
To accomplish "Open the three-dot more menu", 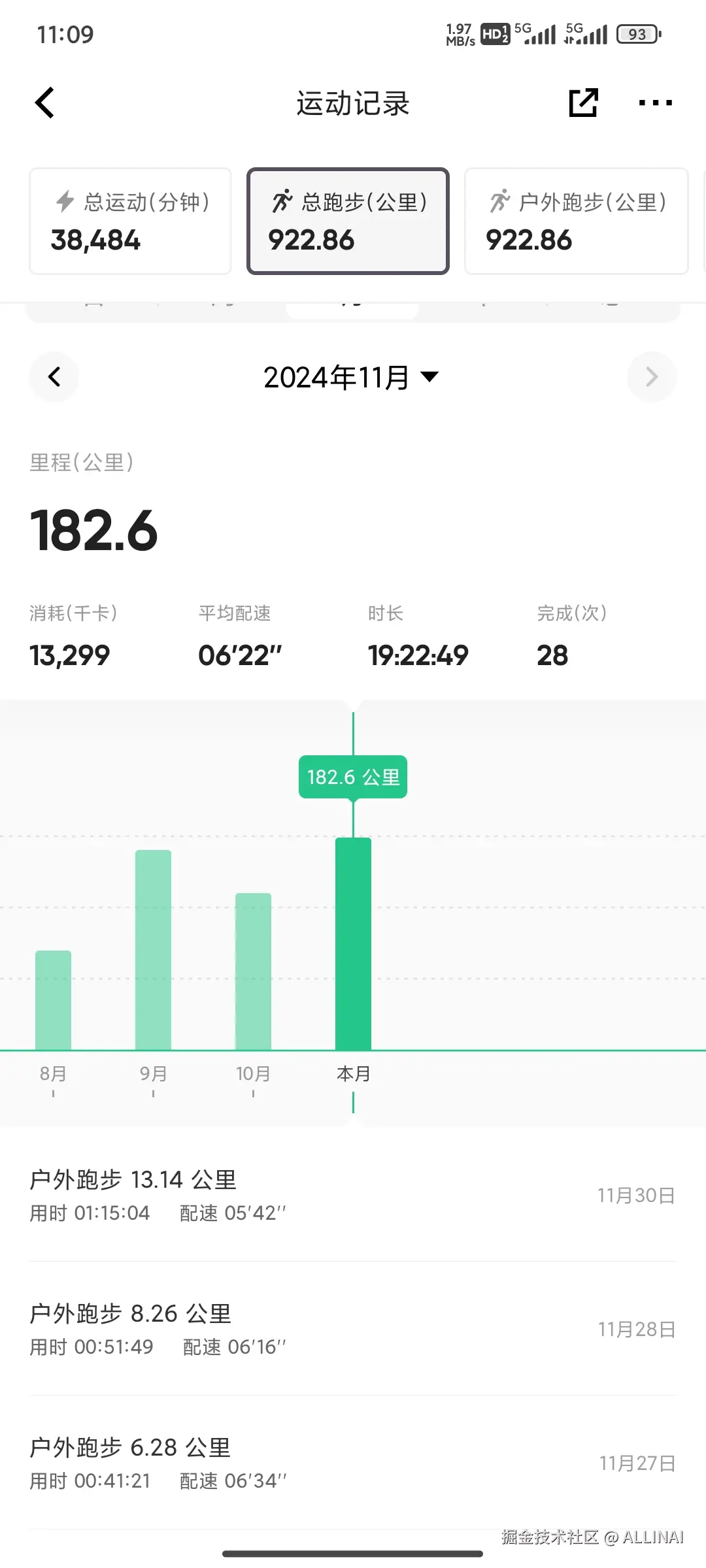I will [x=655, y=103].
